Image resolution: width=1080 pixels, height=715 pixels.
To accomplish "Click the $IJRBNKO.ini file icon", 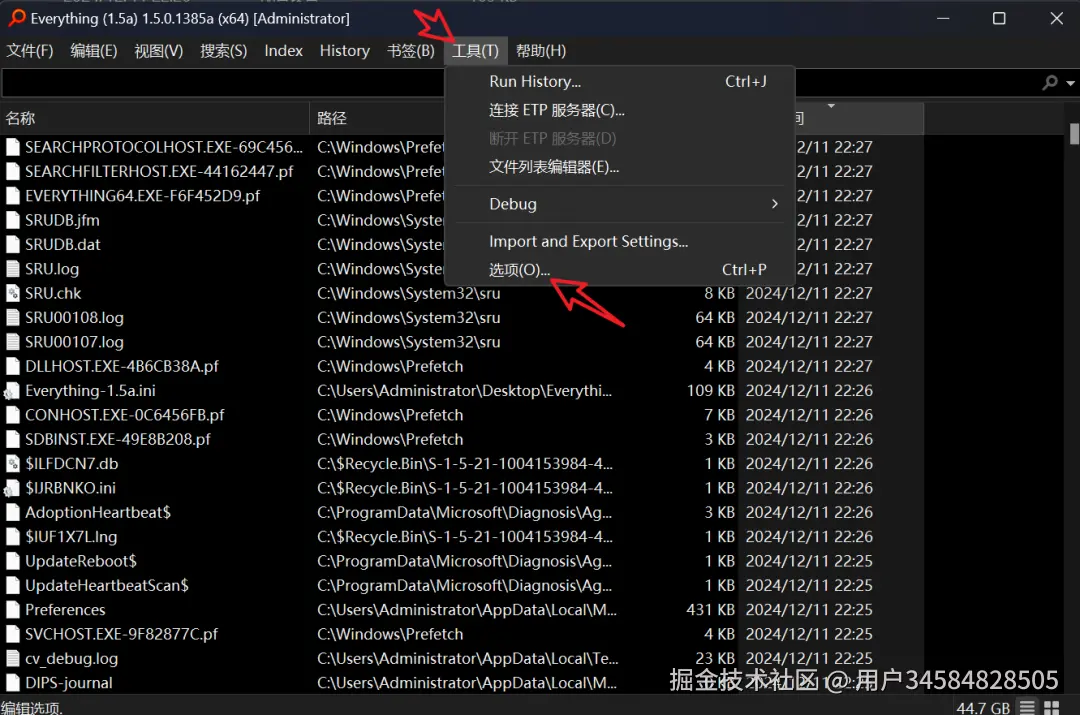I will tap(12, 488).
